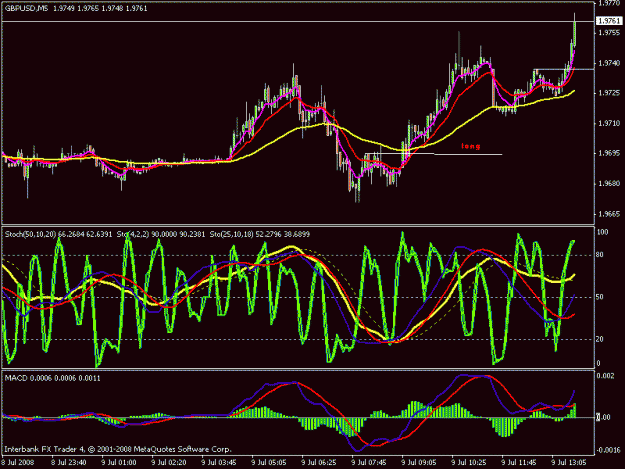Click the 9 Jul 01:00 time label
625x469 pixels.
point(119,463)
